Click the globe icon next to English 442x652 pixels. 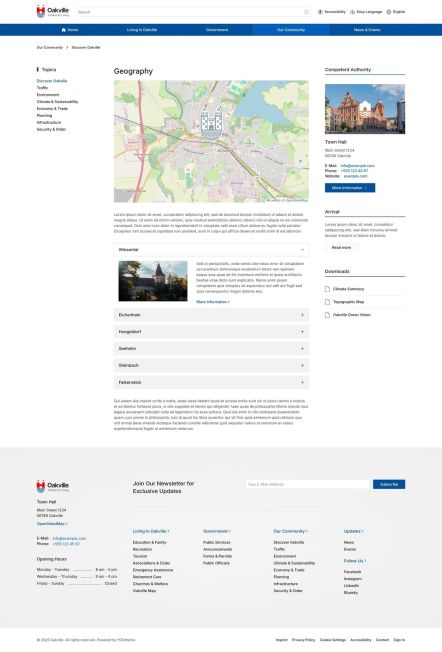click(389, 12)
